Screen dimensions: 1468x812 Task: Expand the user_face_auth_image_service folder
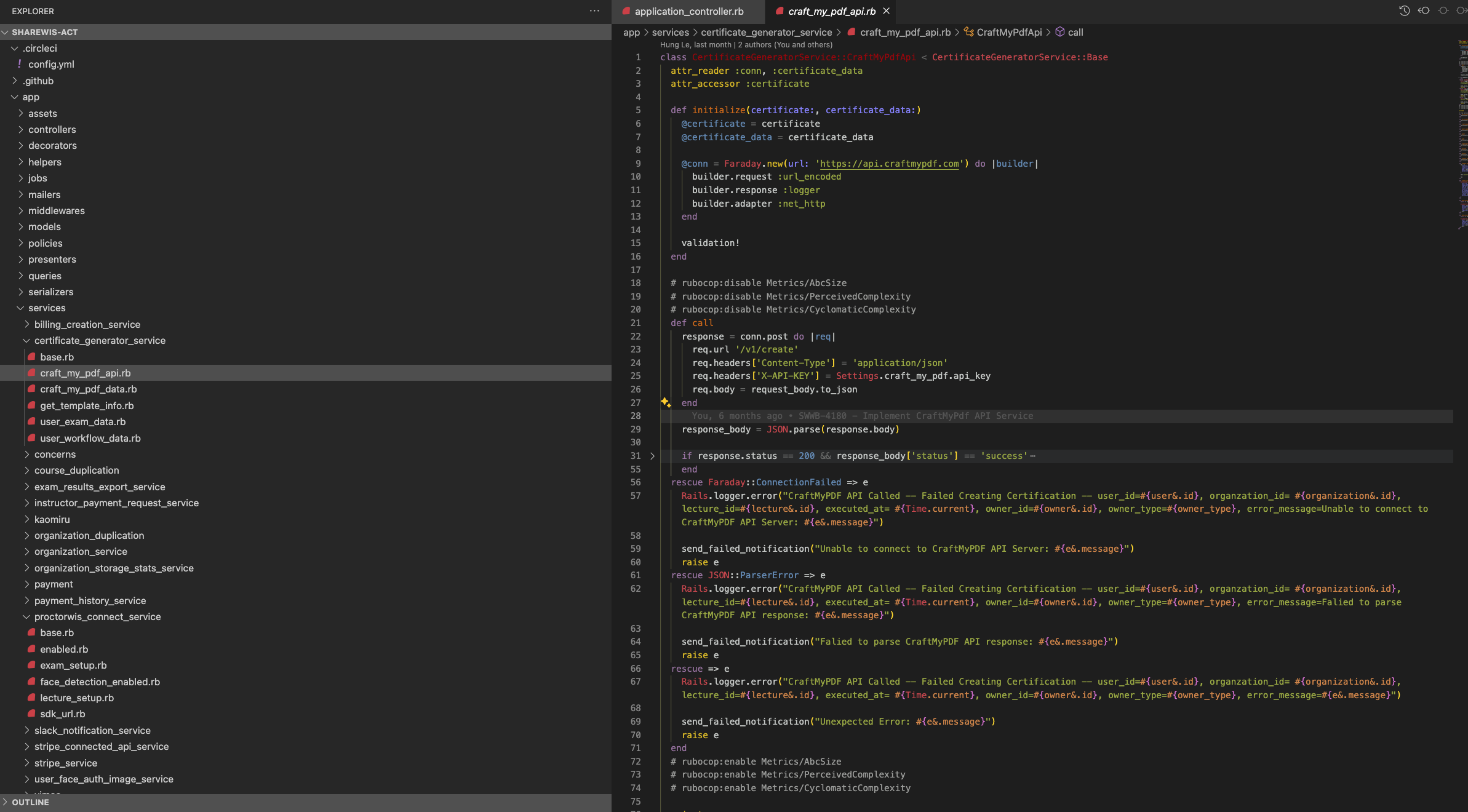coord(306,779)
